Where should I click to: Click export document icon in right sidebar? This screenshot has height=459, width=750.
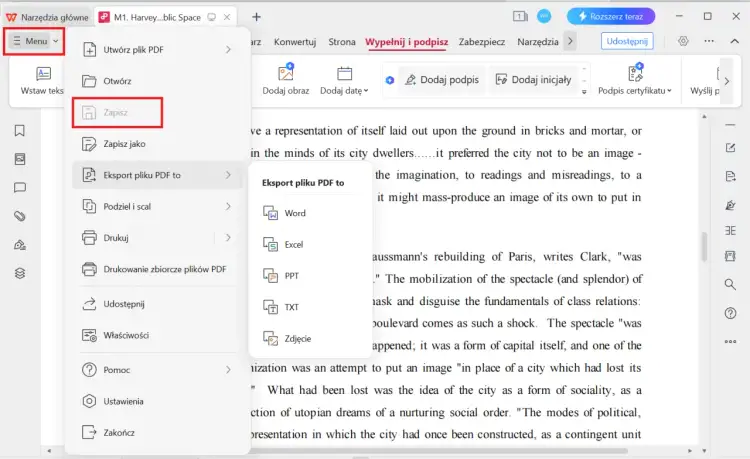tap(730, 177)
